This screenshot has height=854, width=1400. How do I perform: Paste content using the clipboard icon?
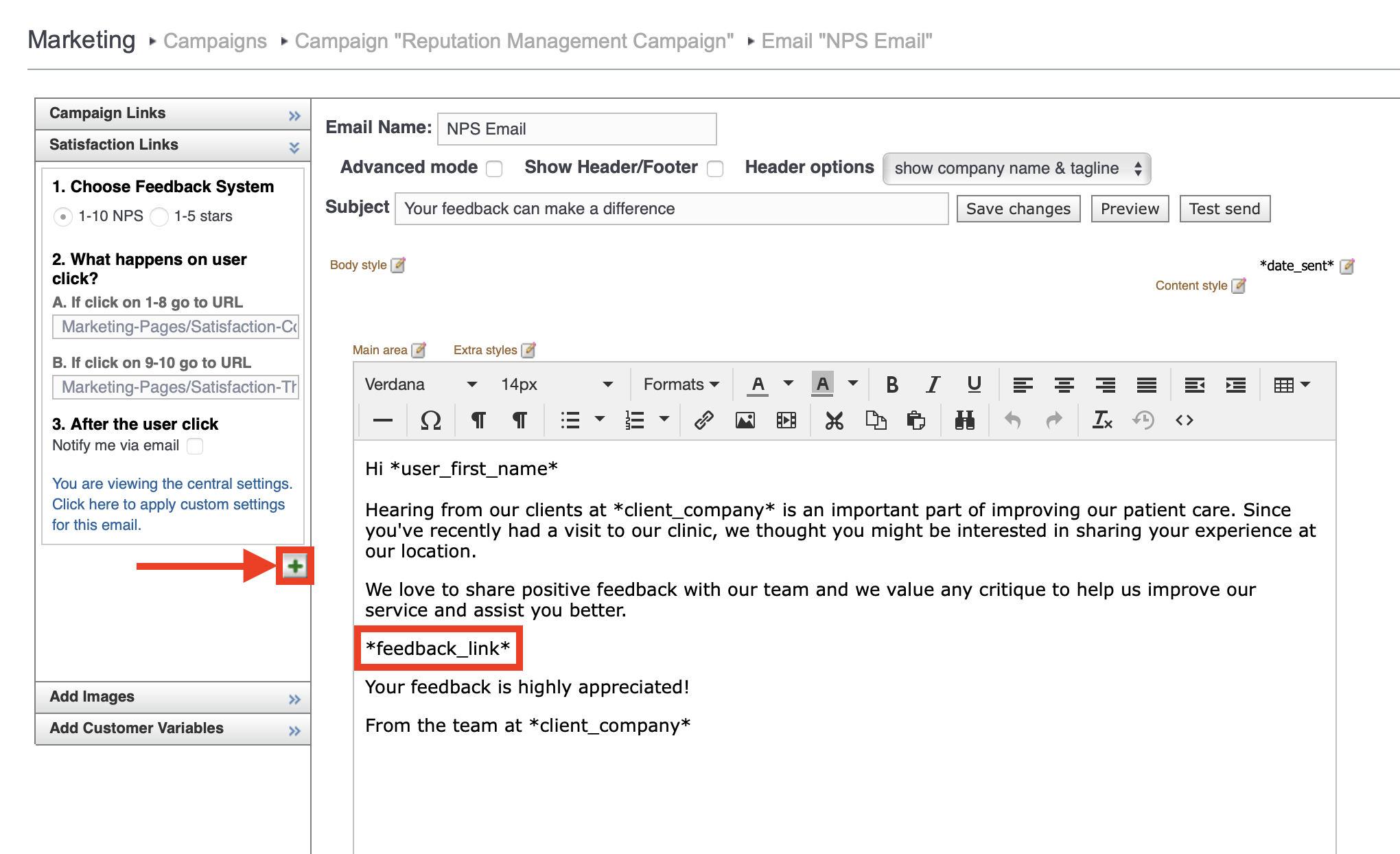(916, 419)
